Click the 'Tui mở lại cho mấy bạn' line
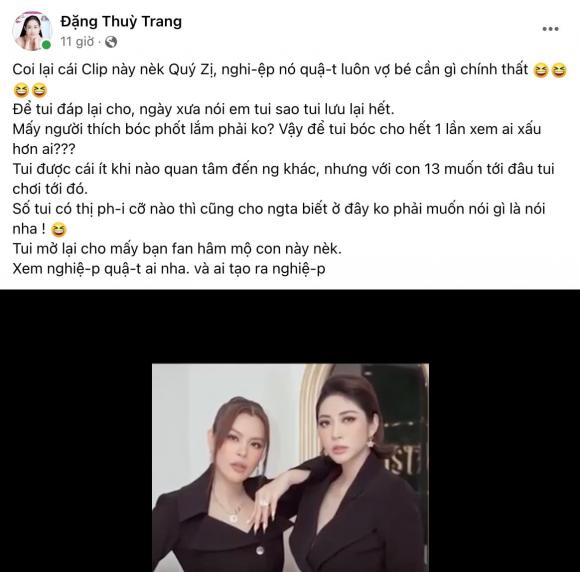This screenshot has width=580, height=572. point(177,249)
